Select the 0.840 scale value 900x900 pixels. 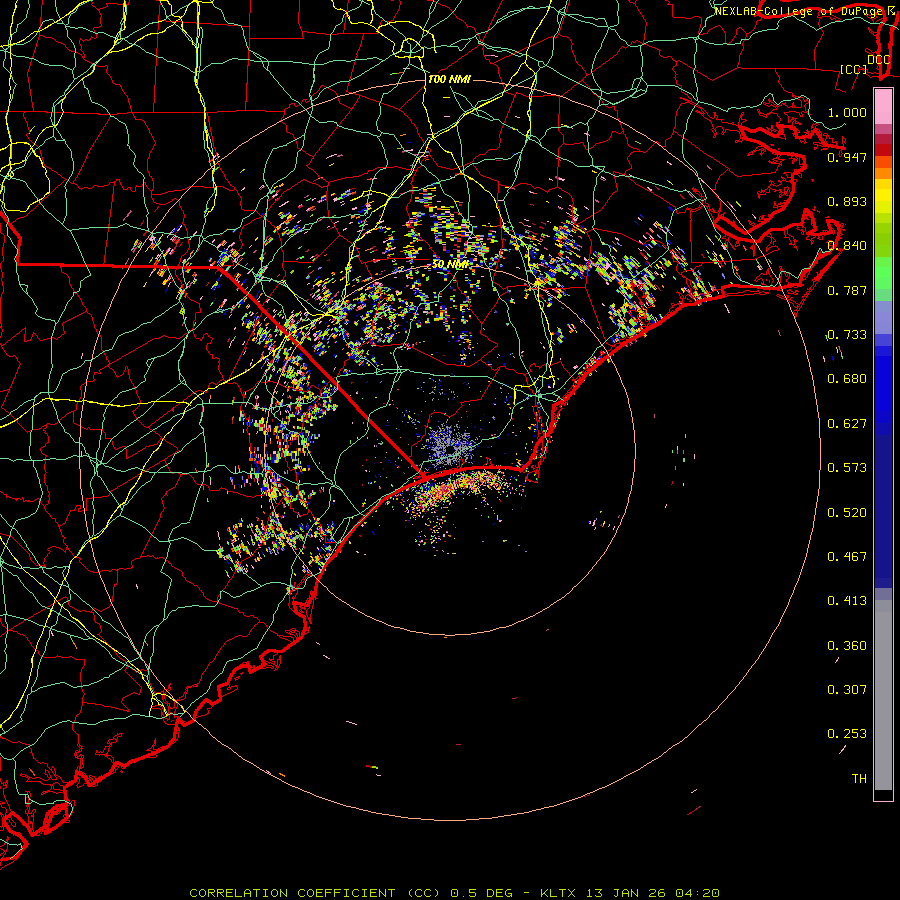(847, 246)
